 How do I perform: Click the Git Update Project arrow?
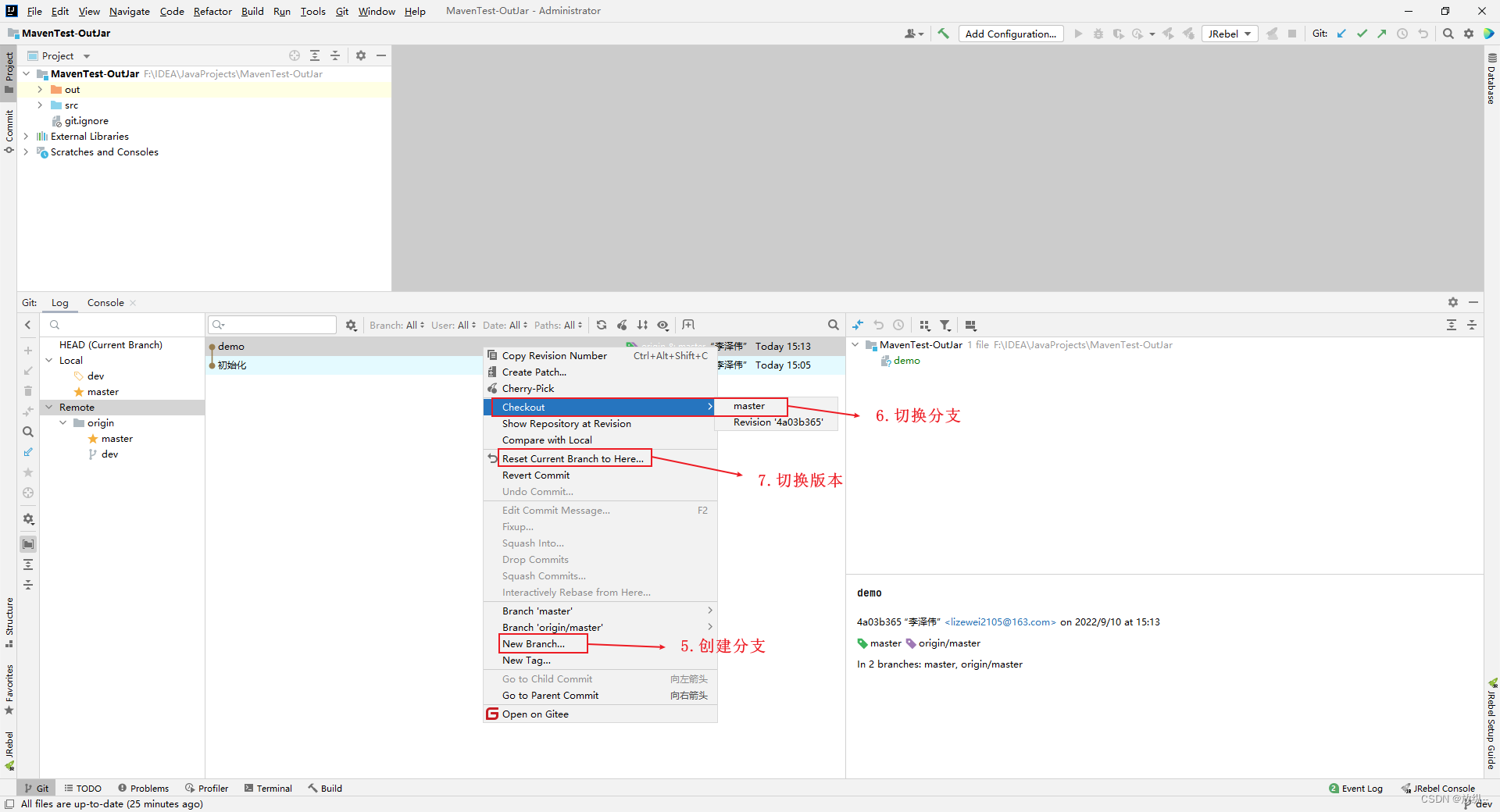1341,34
